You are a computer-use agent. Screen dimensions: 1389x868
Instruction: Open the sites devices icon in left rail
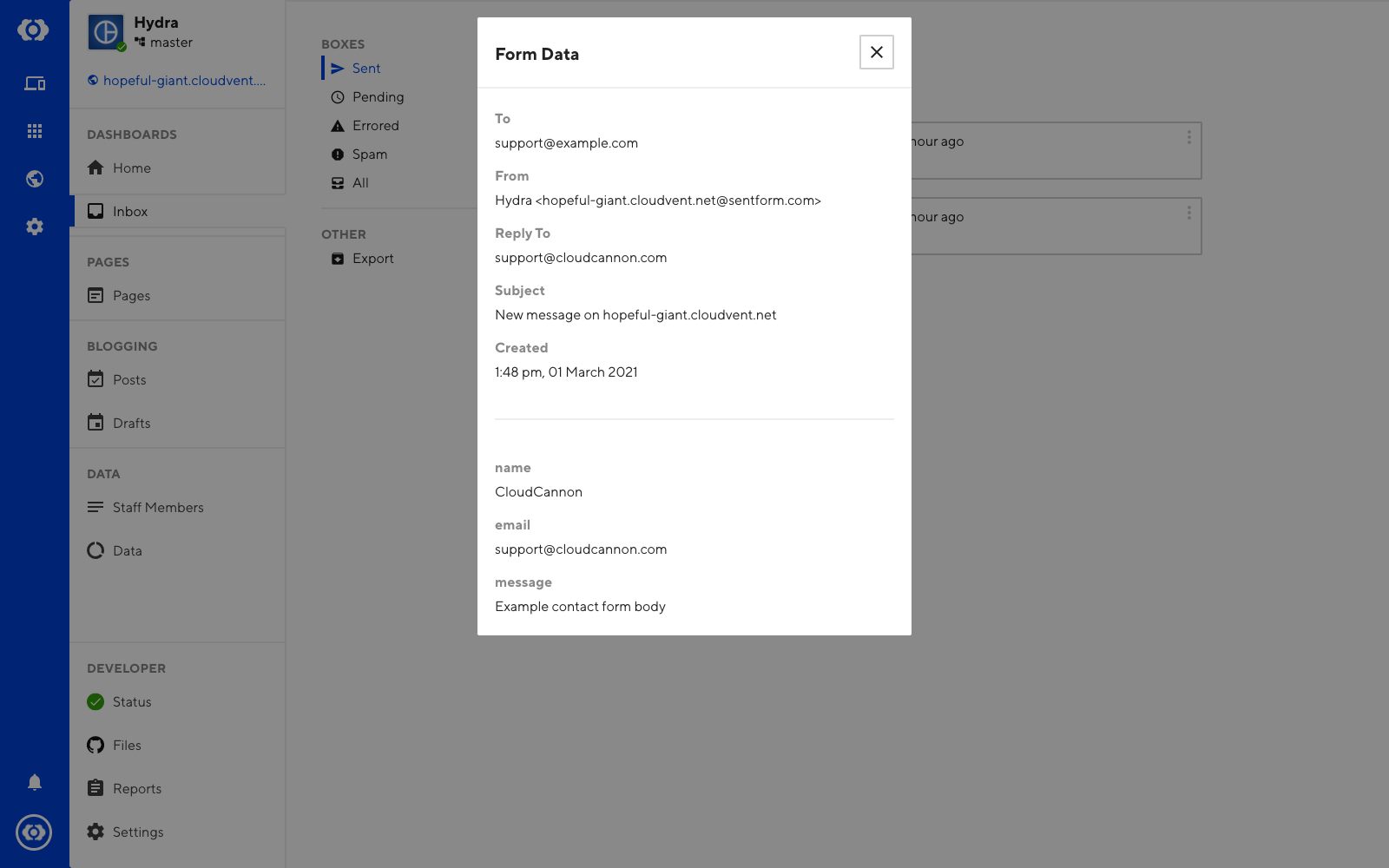coord(35,84)
